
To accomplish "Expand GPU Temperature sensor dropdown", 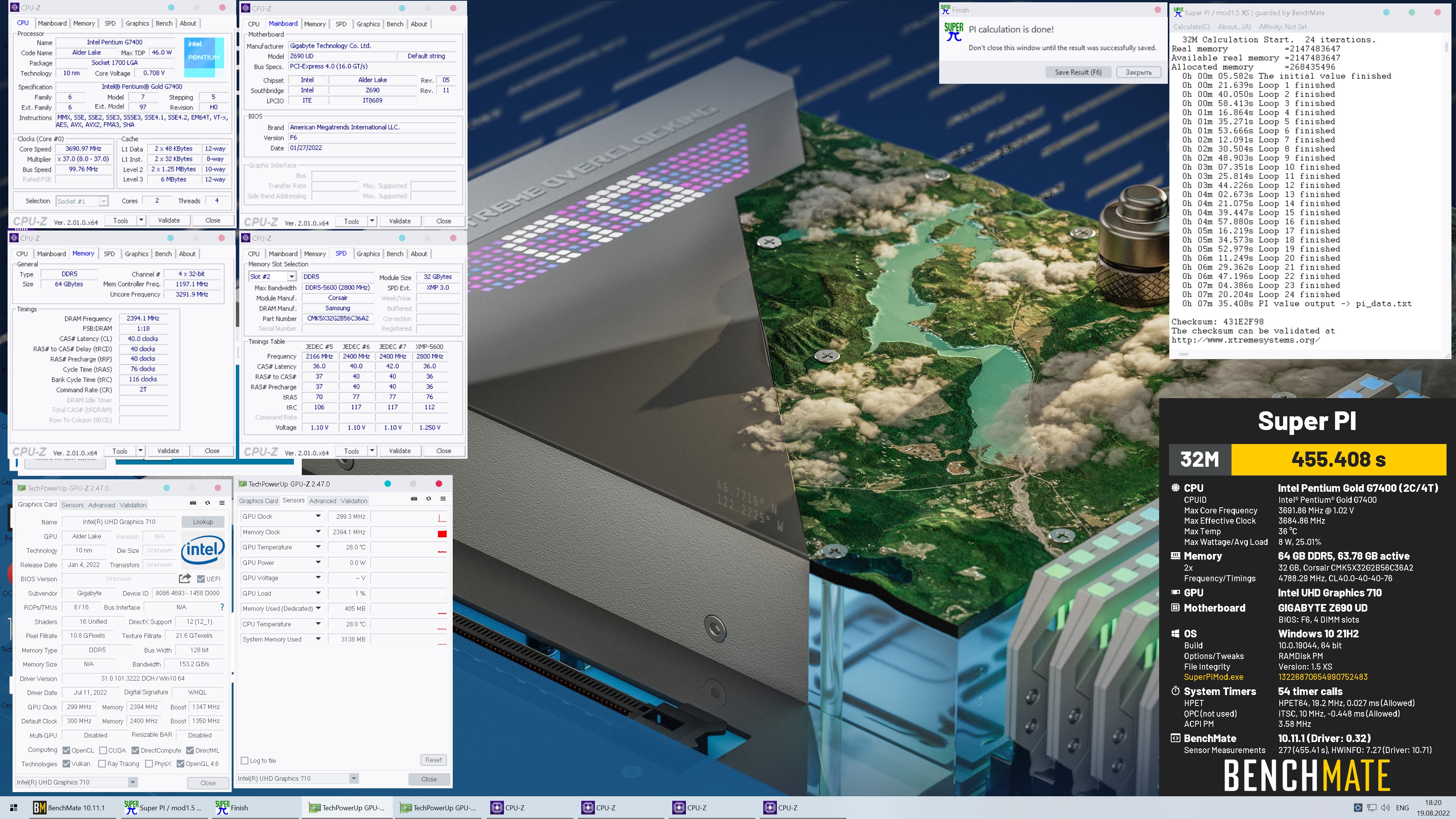I will (318, 547).
